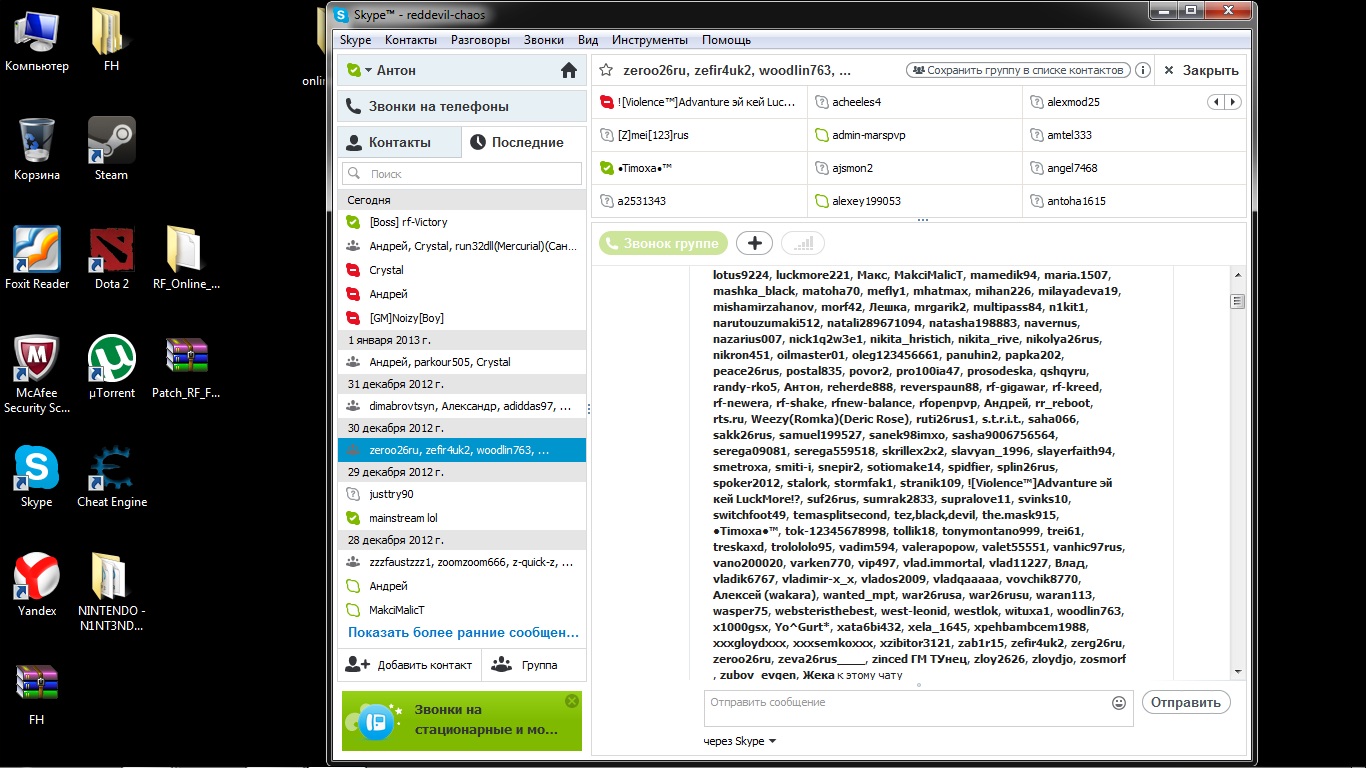Click the star icon to favorite this group
The image size is (1366, 768).
tap(606, 70)
